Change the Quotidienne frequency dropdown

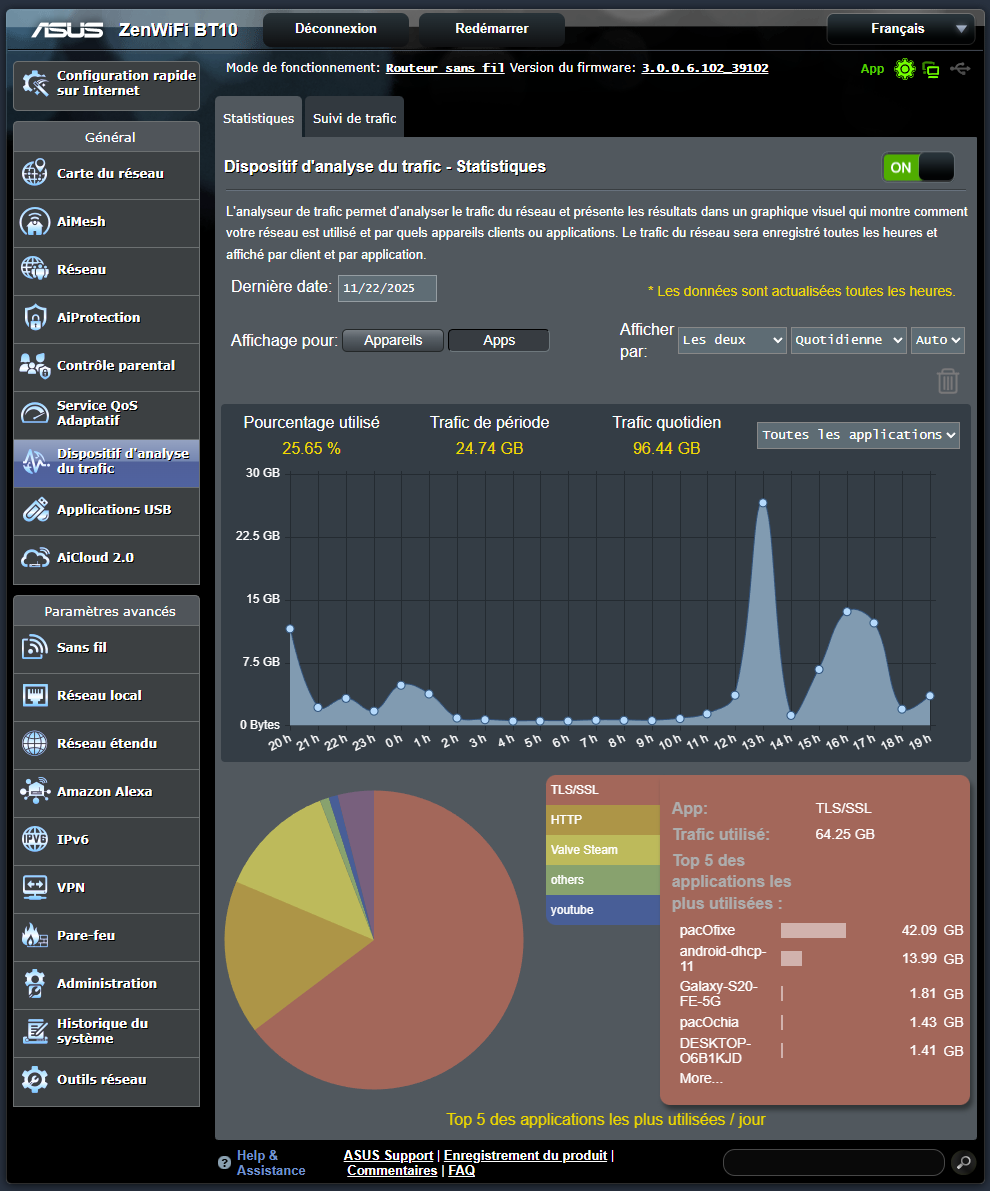coord(848,340)
